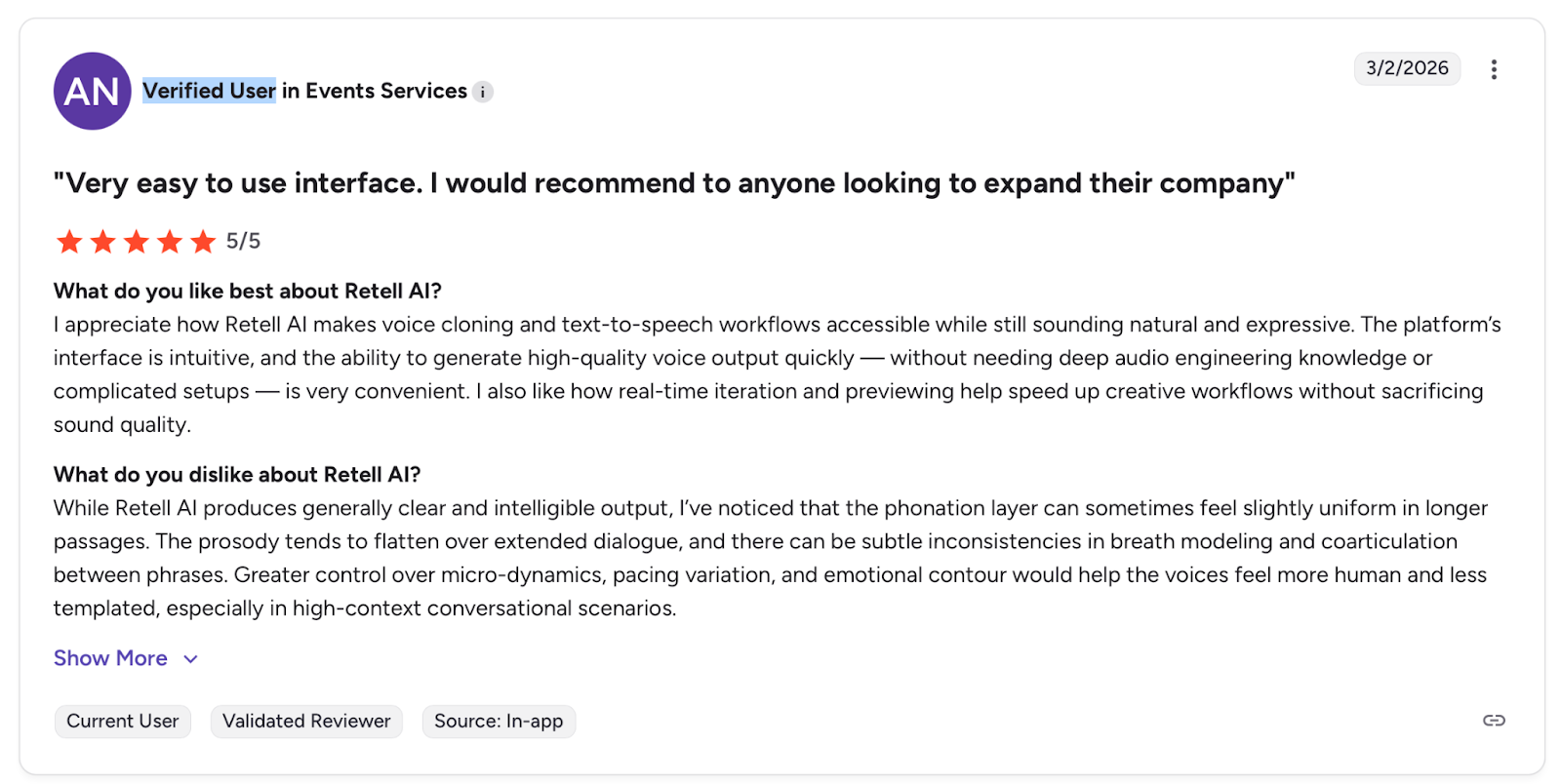Click the third rating star
The width and height of the screenshot is (1561, 784).
click(137, 242)
